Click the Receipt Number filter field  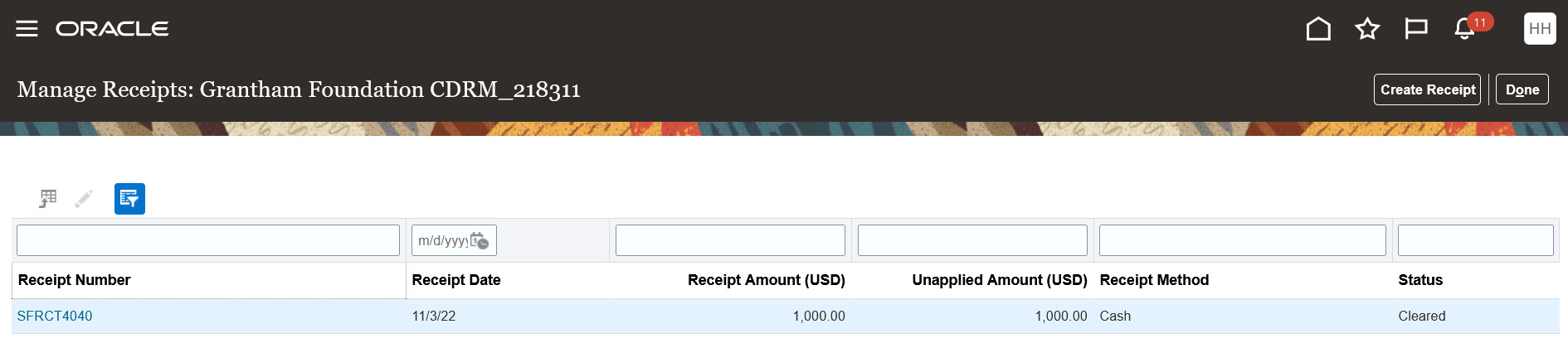click(207, 240)
